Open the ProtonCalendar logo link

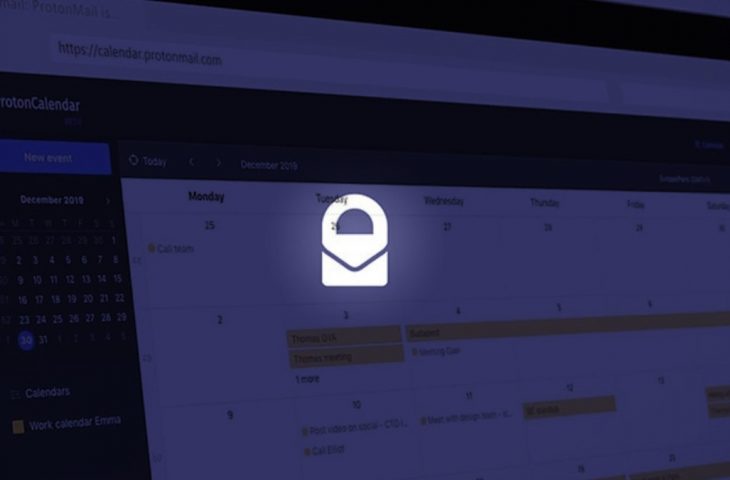point(40,104)
